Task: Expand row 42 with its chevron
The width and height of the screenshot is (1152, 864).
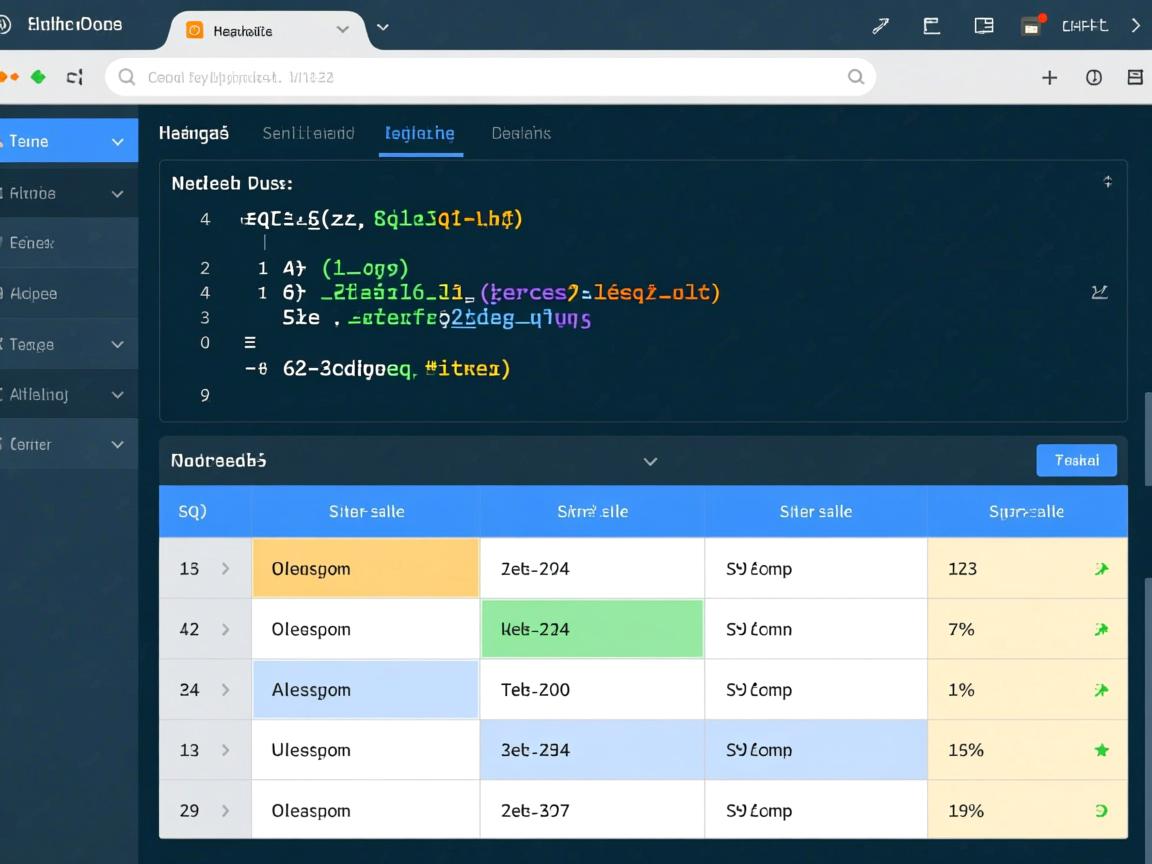Action: click(226, 630)
